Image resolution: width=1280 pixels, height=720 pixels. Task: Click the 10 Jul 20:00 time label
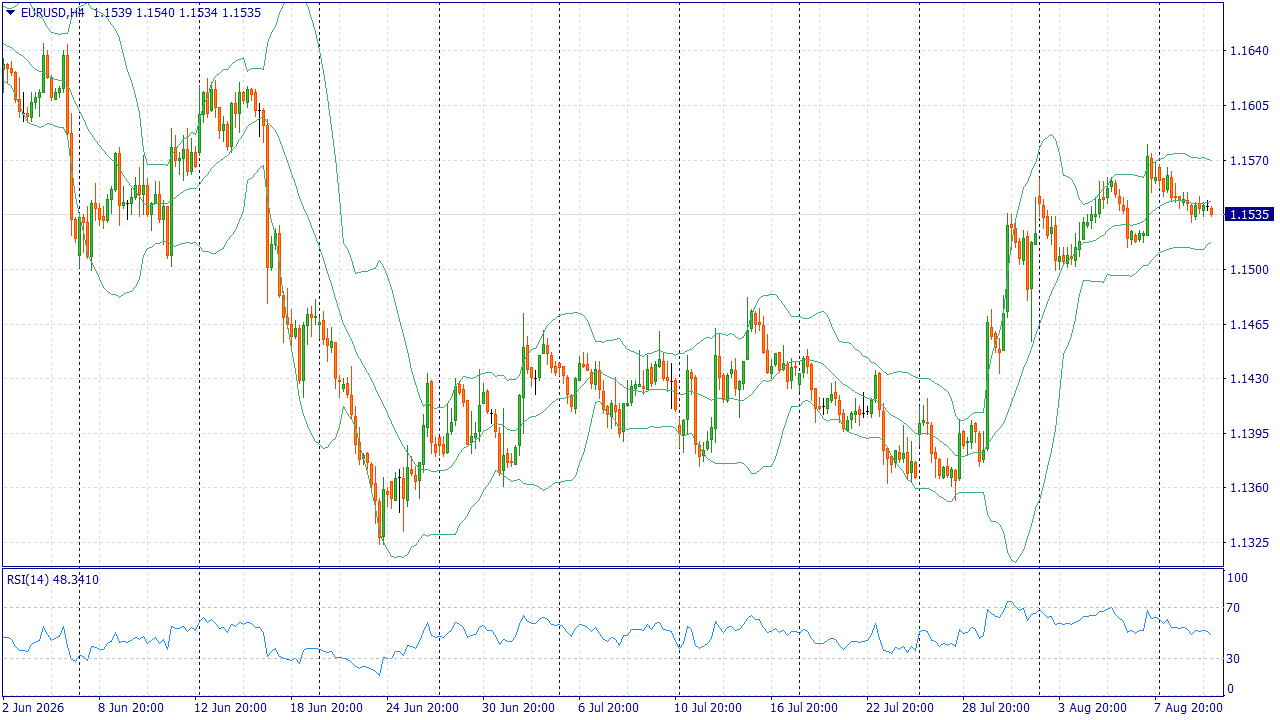708,708
